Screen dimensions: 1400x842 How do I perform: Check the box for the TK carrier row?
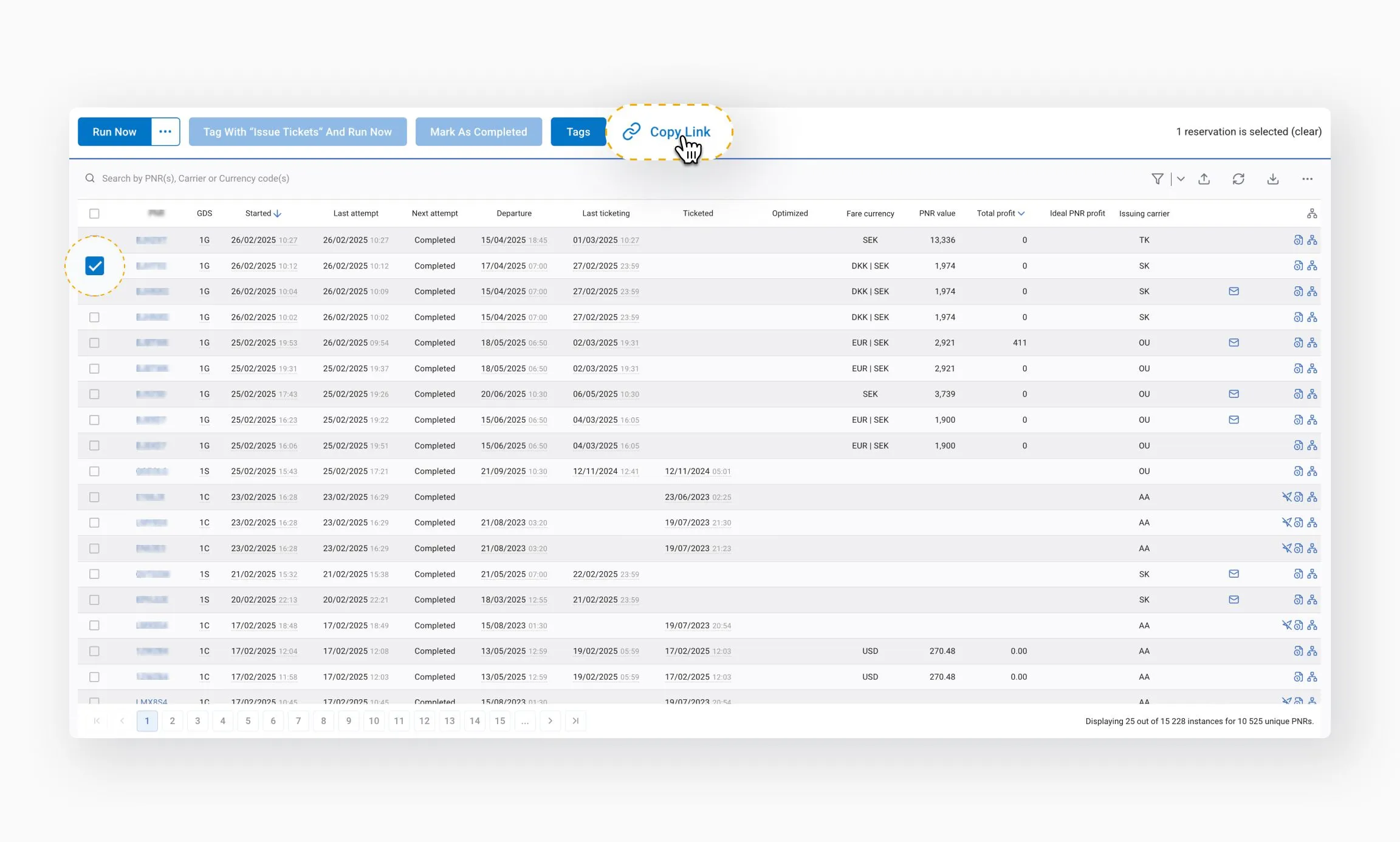pos(94,240)
